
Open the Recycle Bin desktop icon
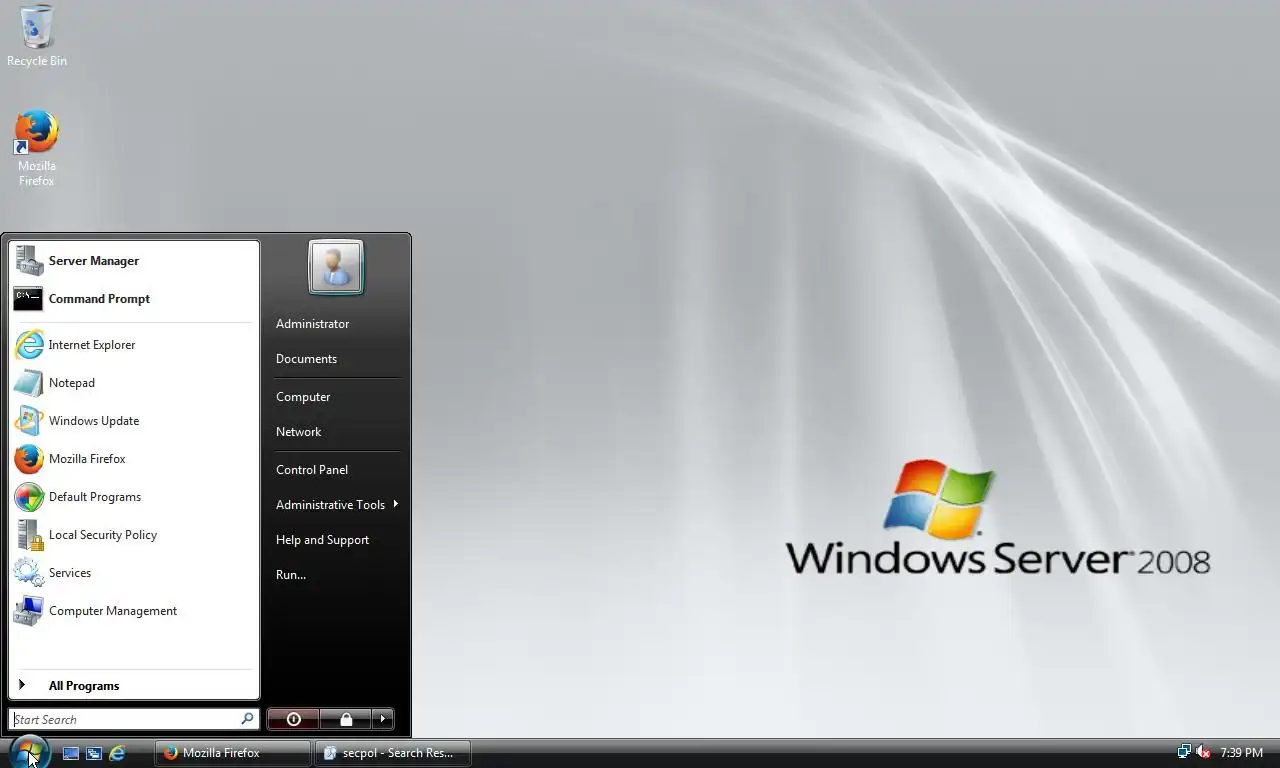37,36
